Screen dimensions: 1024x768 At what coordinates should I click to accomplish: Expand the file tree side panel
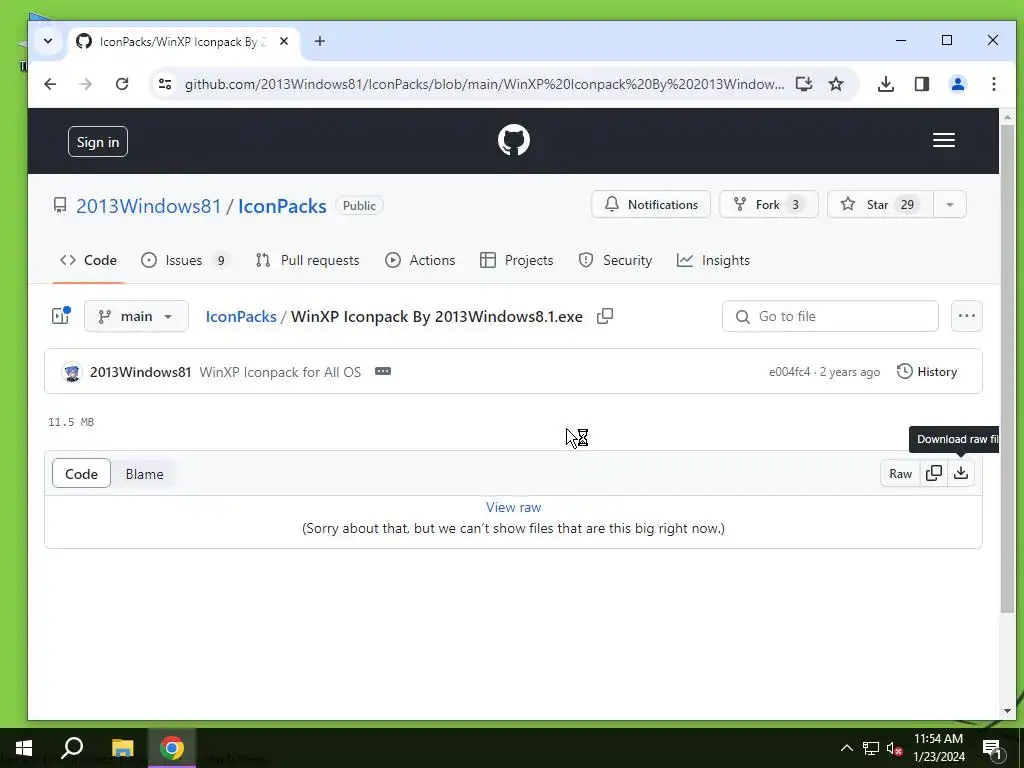click(61, 316)
